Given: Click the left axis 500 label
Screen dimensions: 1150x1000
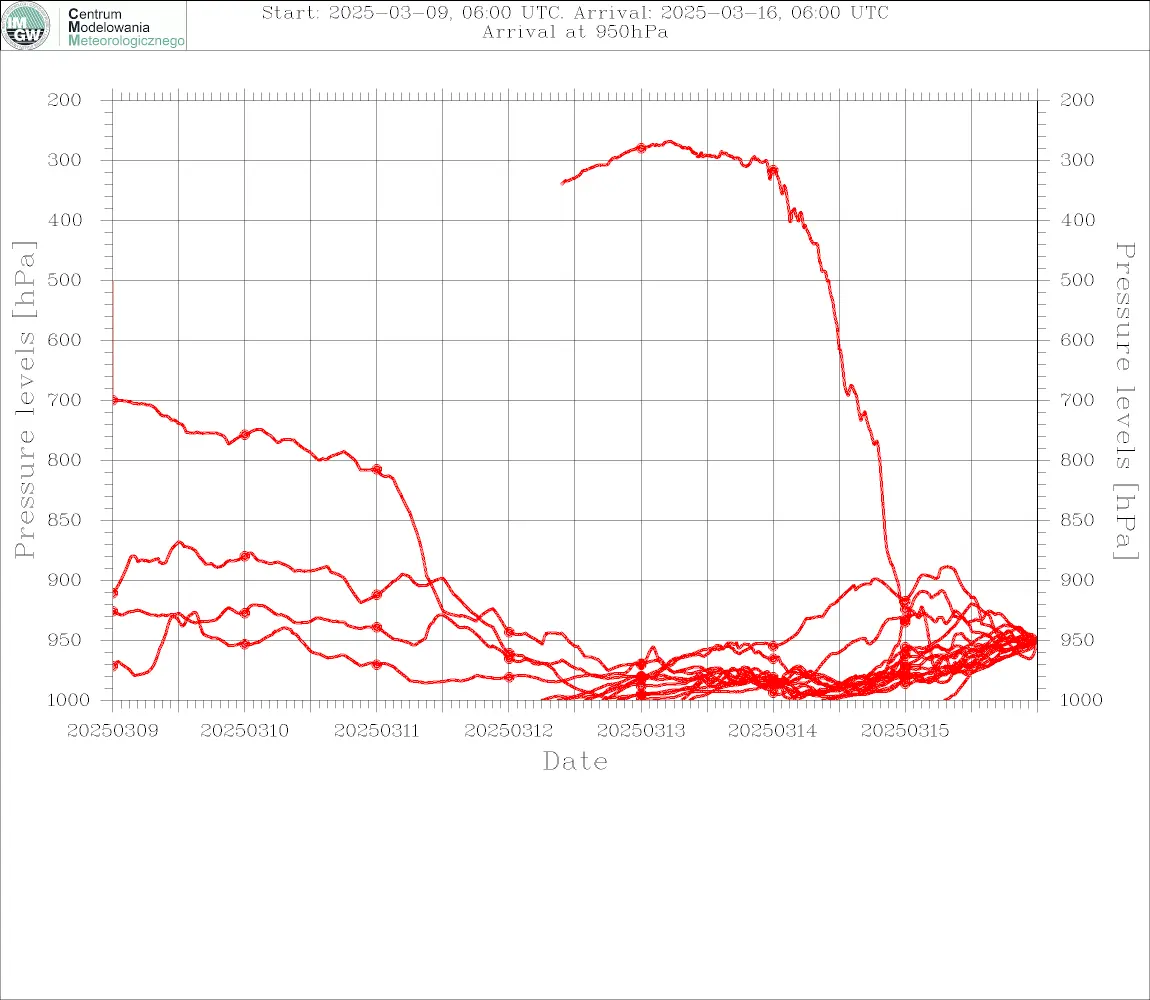Looking at the screenshot, I should [65, 280].
